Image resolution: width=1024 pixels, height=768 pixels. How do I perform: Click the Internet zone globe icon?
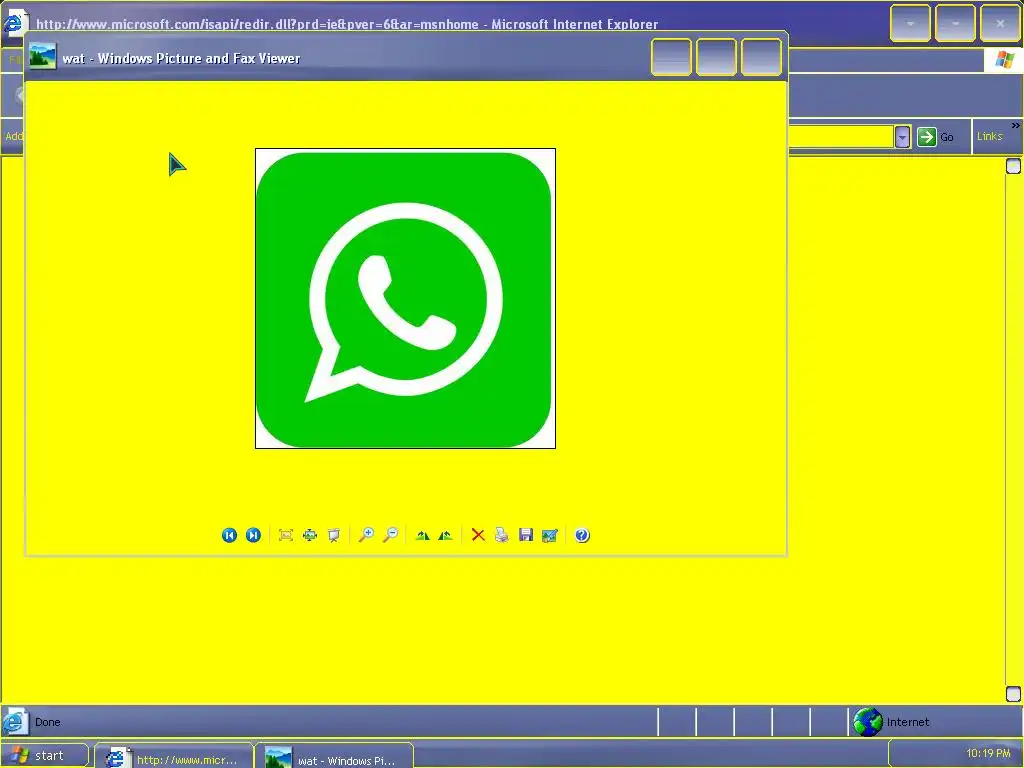pyautogui.click(x=867, y=722)
